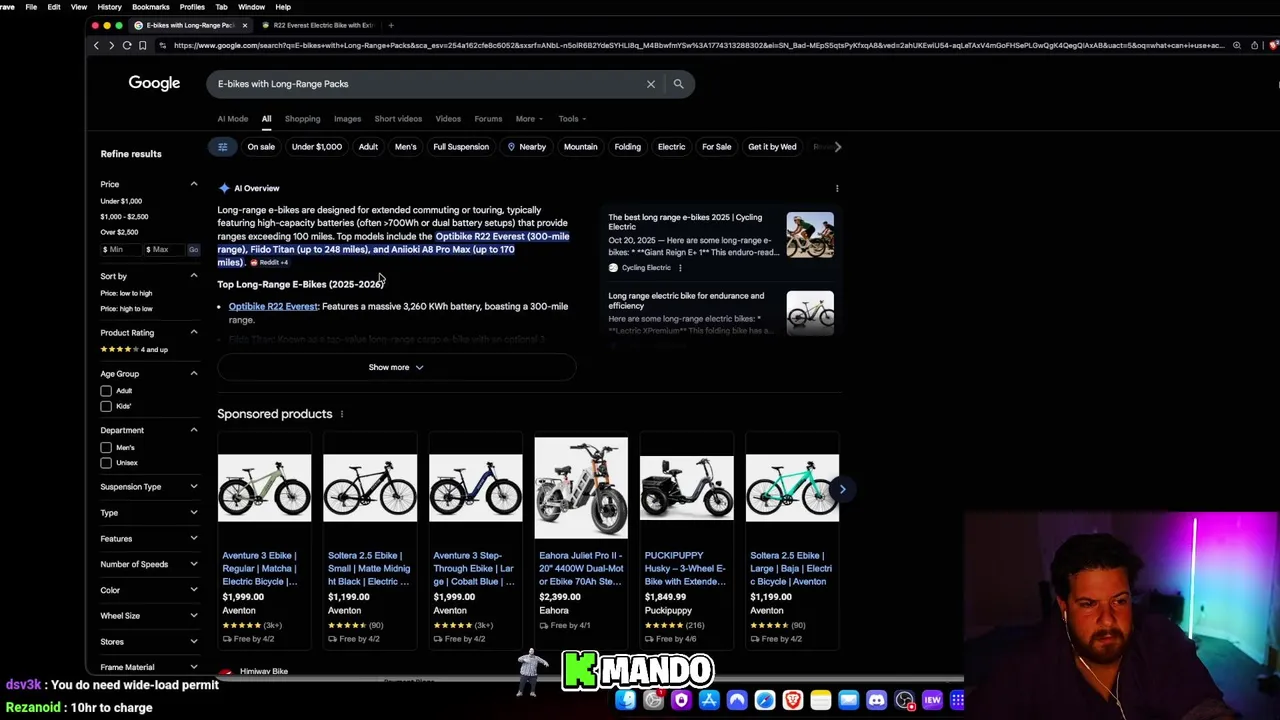Open Mail from the dock

click(849, 700)
